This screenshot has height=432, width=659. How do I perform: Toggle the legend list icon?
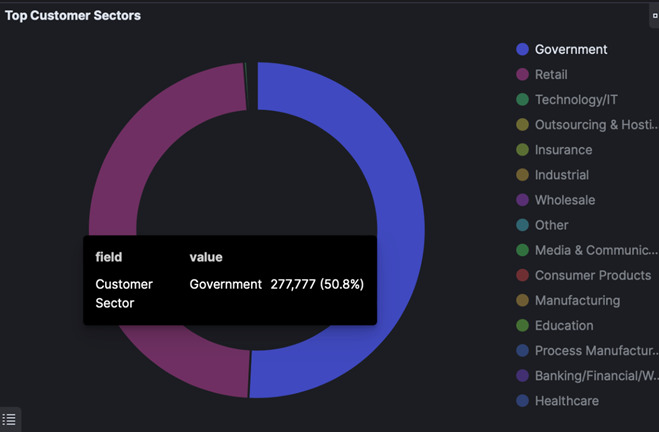coord(10,420)
